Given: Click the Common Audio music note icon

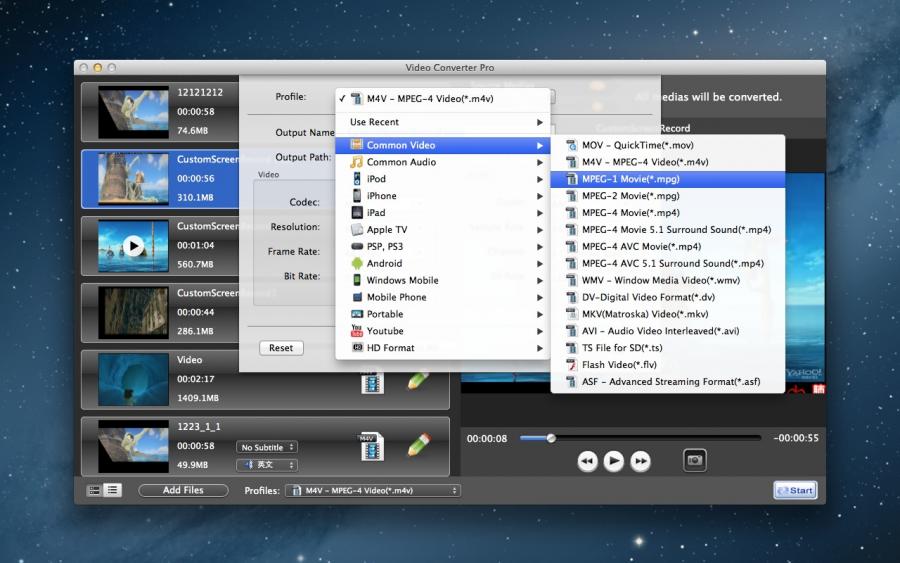Looking at the screenshot, I should click(356, 162).
